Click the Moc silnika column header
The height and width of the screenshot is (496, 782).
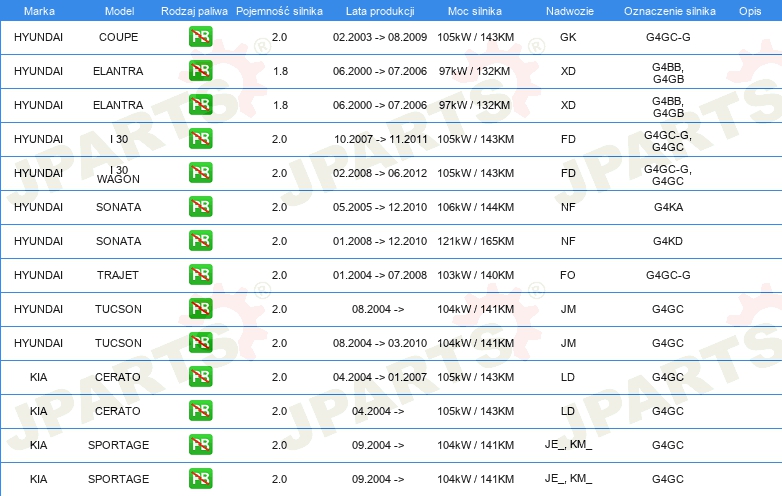(475, 10)
